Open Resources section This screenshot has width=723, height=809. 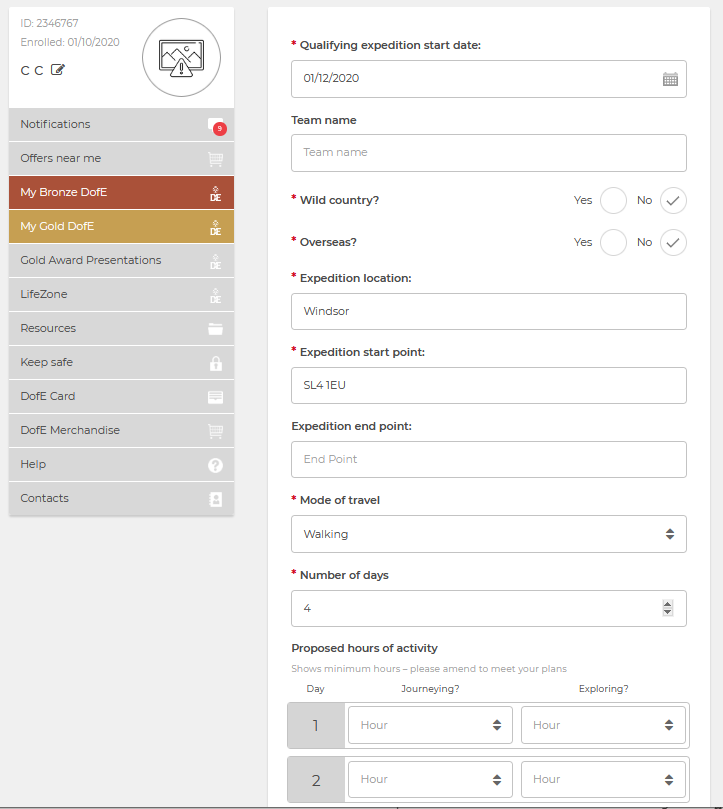[121, 329]
